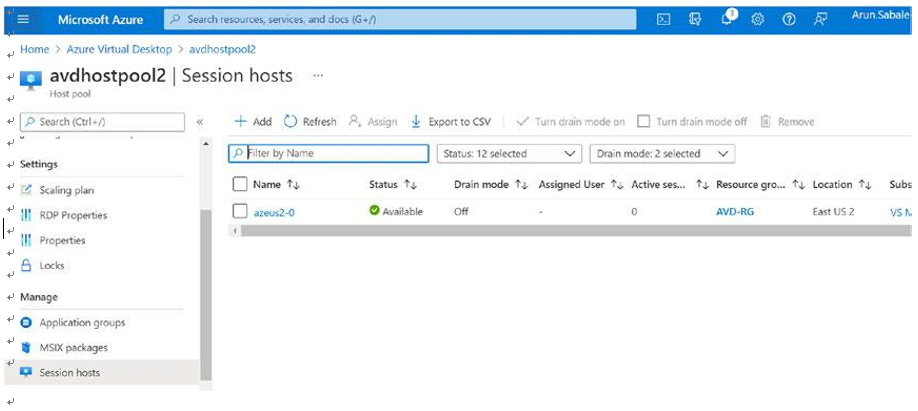Open the Drain mode: 2 selected dropdown
Image resolution: width=918 pixels, height=411 pixels.
click(x=662, y=153)
